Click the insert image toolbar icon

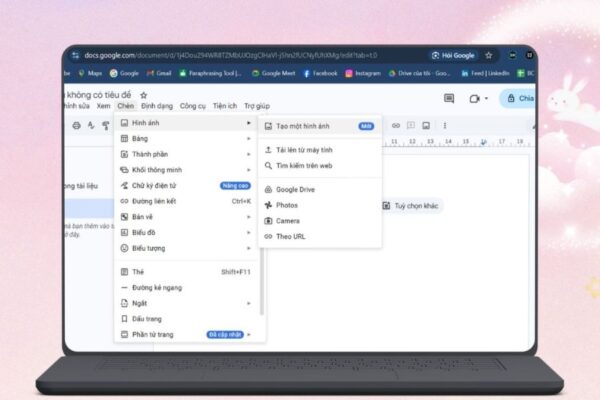pyautogui.click(x=426, y=125)
